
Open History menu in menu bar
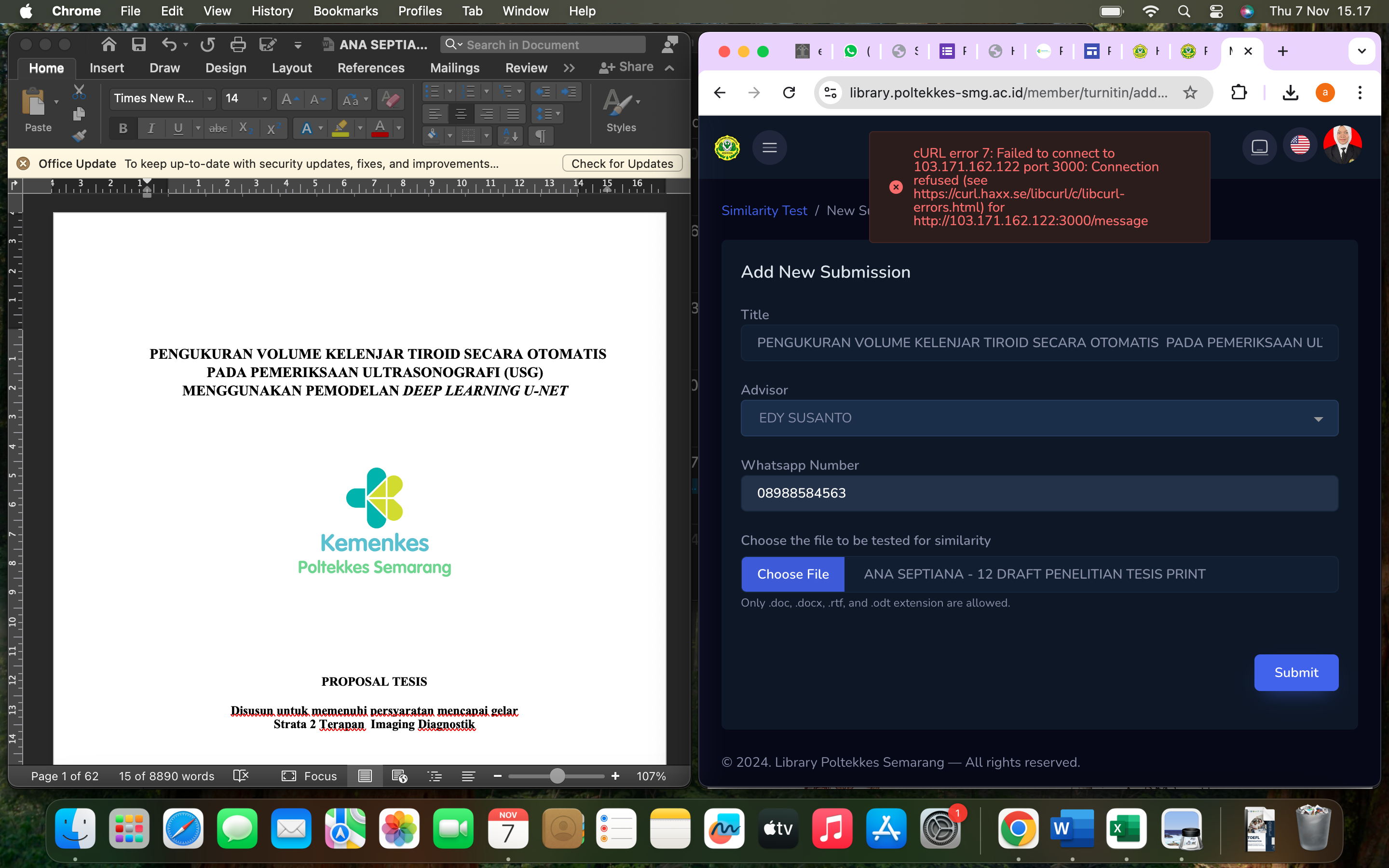272,11
